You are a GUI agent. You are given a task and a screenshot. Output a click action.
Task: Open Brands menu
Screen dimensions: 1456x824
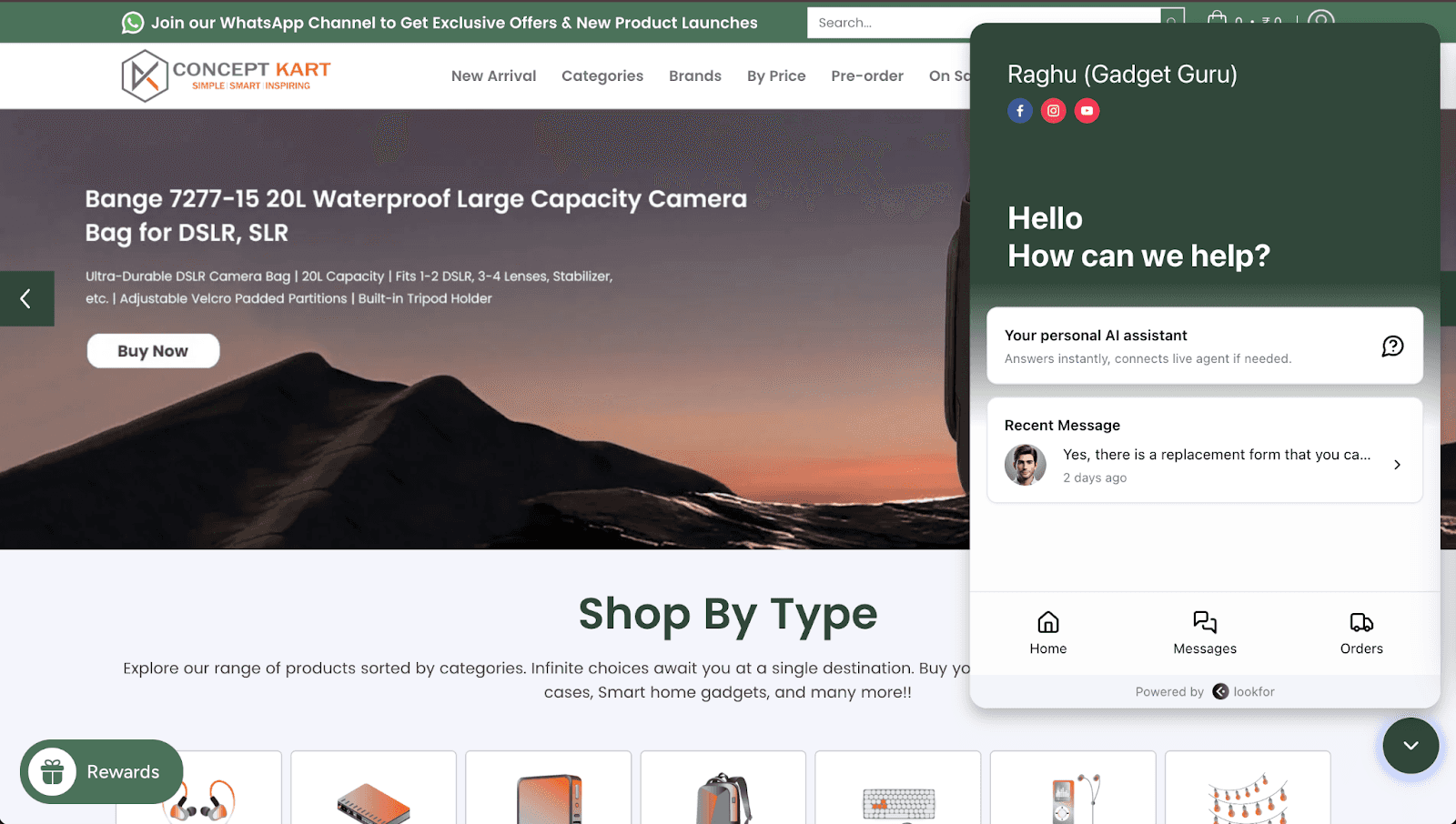tap(695, 76)
